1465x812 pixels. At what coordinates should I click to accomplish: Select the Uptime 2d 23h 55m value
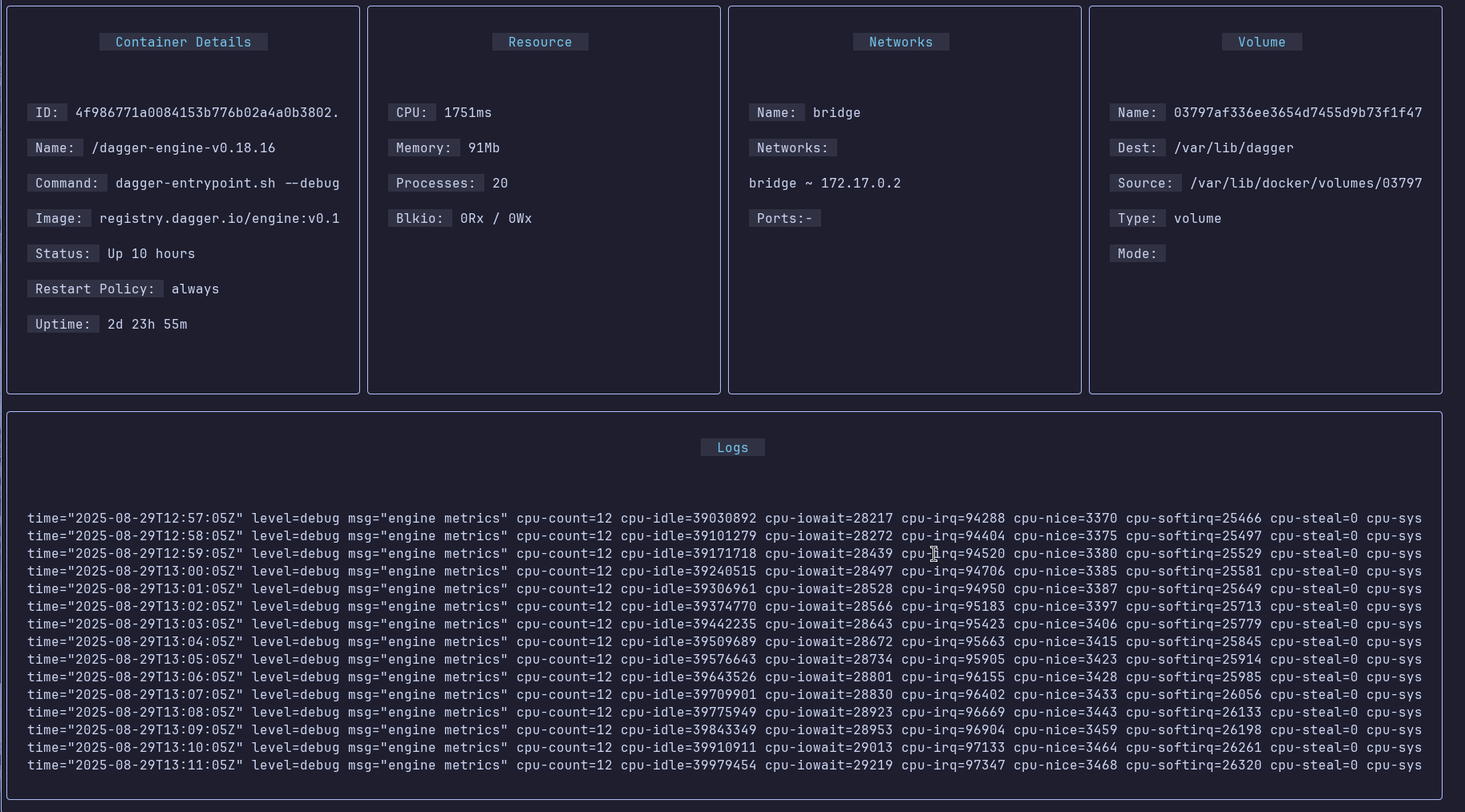click(147, 324)
